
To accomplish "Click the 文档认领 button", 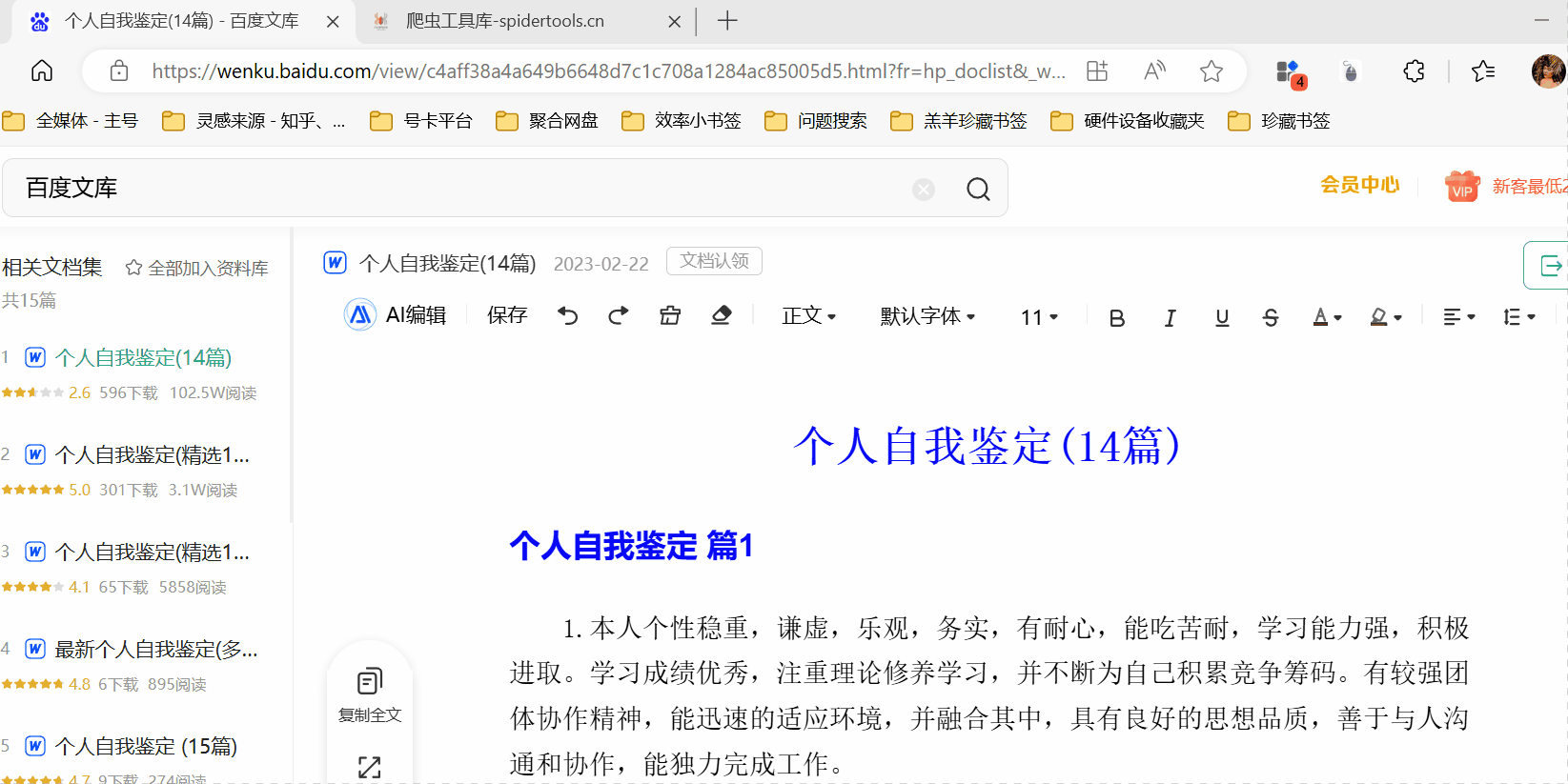I will [714, 261].
